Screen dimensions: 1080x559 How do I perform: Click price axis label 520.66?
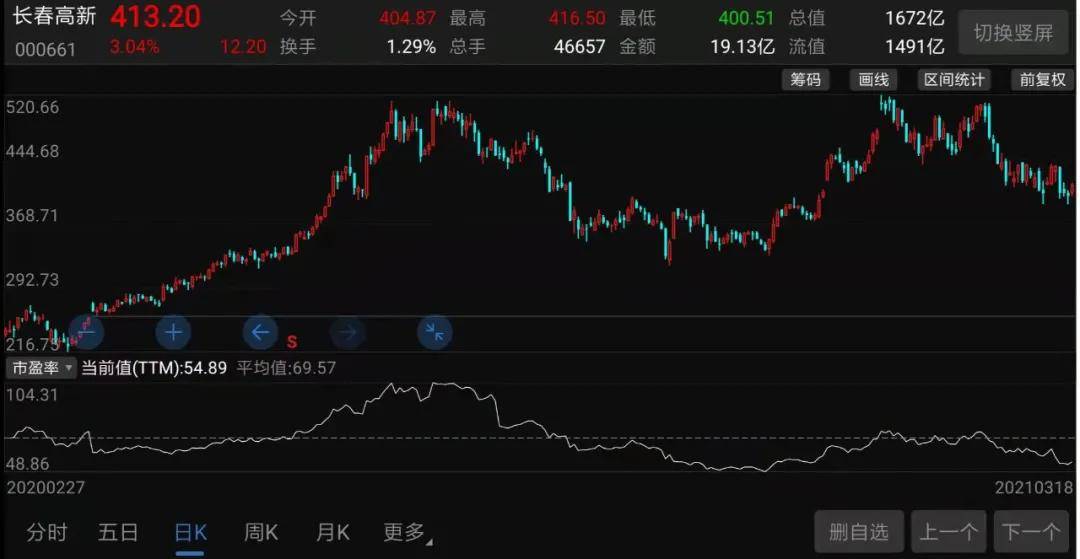pos(32,107)
